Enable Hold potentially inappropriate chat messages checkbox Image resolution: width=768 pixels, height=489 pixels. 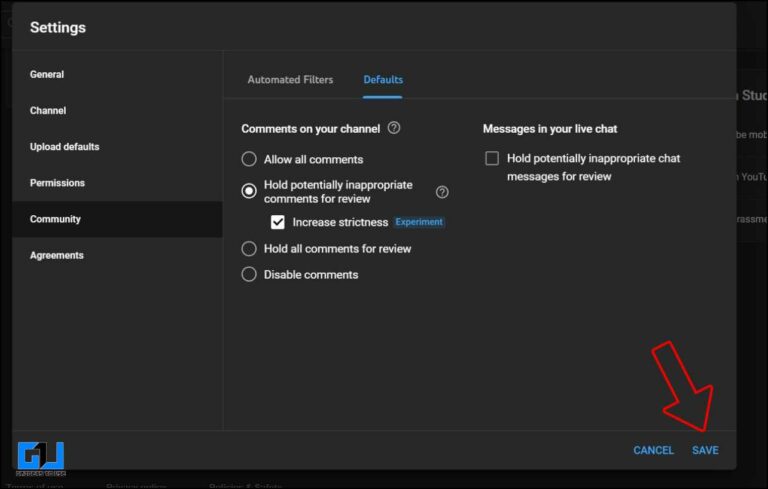pyautogui.click(x=492, y=158)
